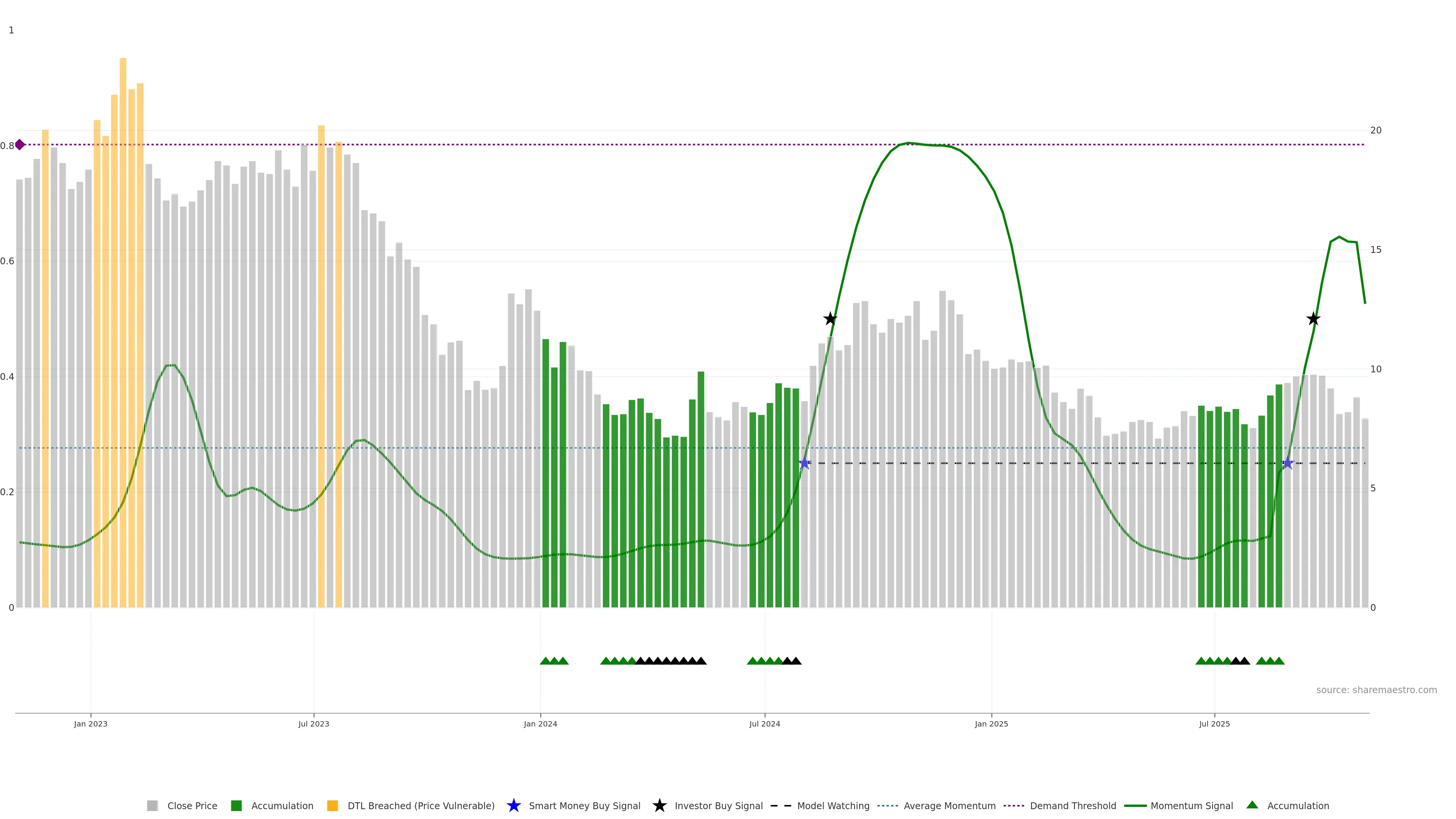Hide the Demand Threshold legend series
The width and height of the screenshot is (1456, 819).
click(x=1072, y=805)
